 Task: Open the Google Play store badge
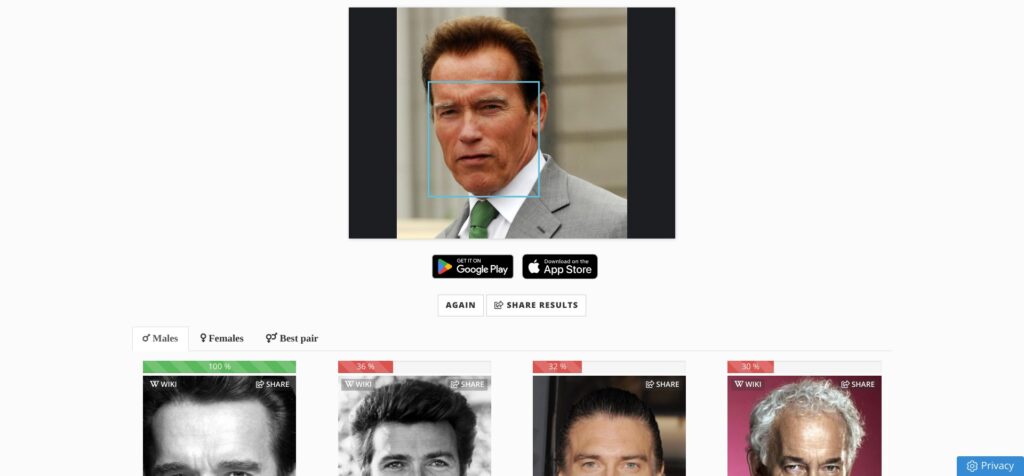(x=472, y=266)
